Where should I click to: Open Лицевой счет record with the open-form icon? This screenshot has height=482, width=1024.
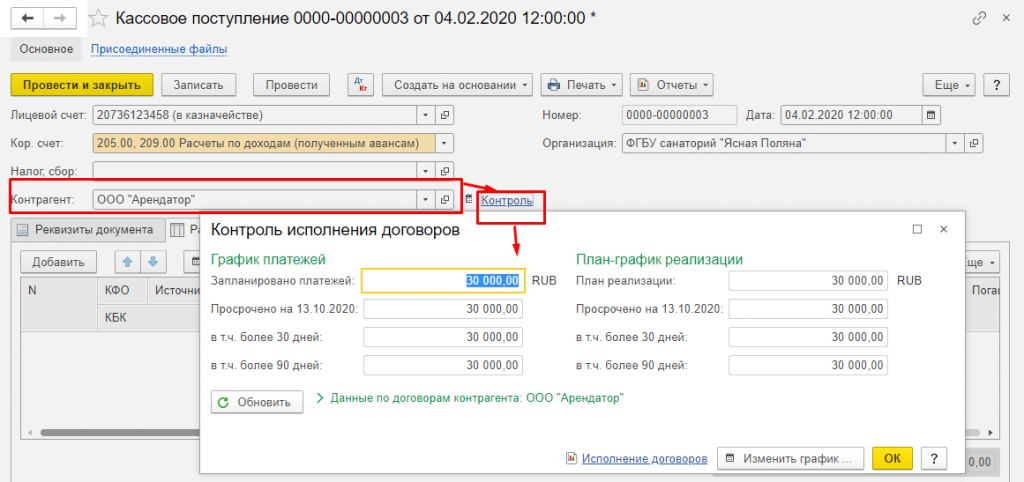(x=446, y=115)
